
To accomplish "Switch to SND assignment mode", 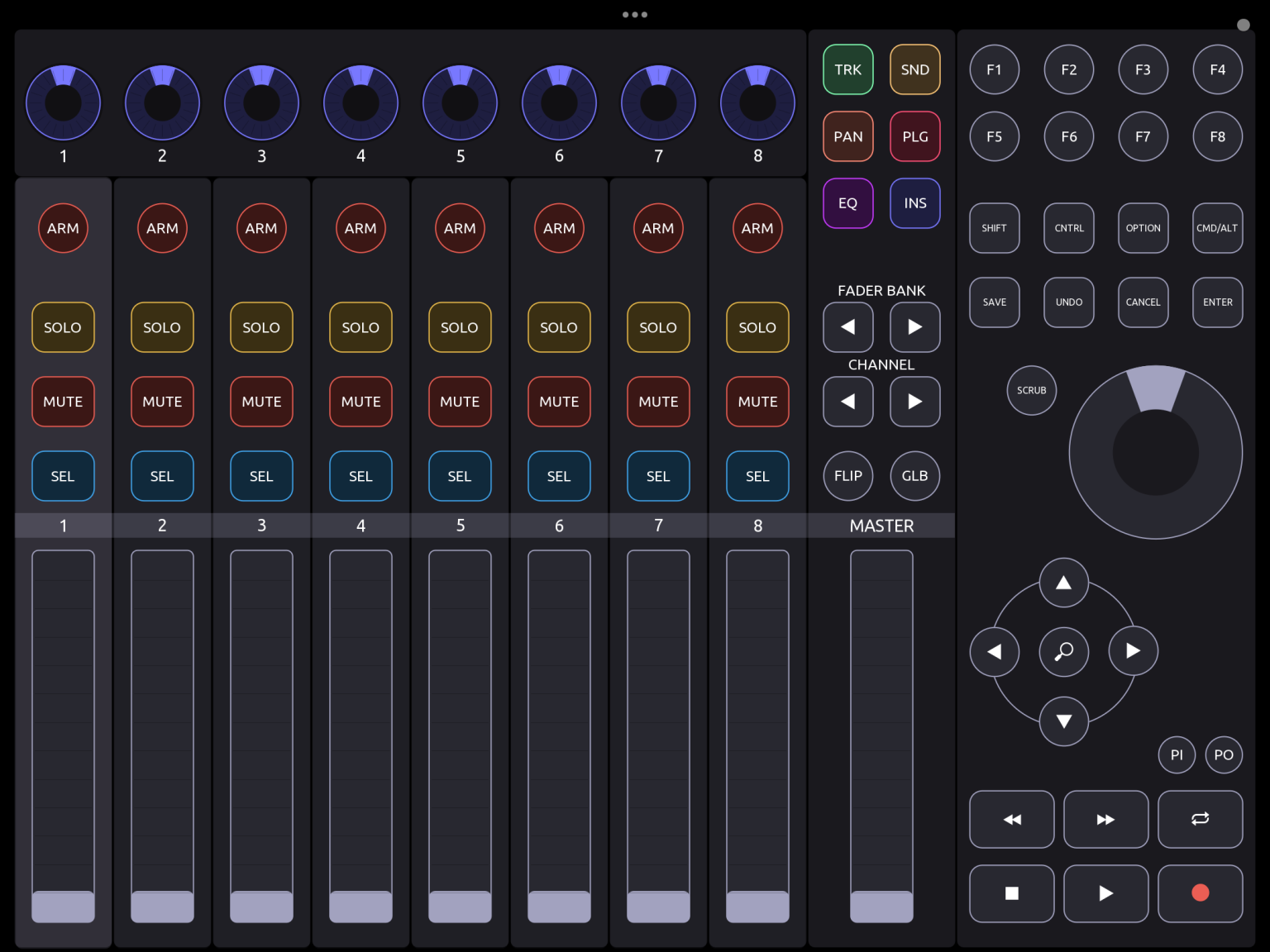I will pos(914,69).
